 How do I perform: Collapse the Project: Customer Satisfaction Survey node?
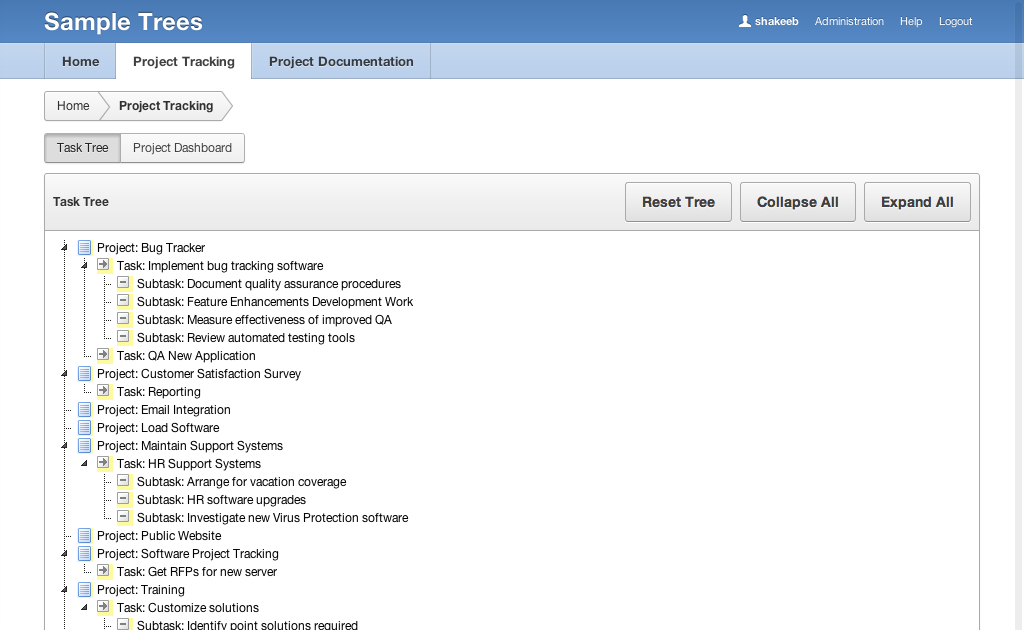[65, 374]
